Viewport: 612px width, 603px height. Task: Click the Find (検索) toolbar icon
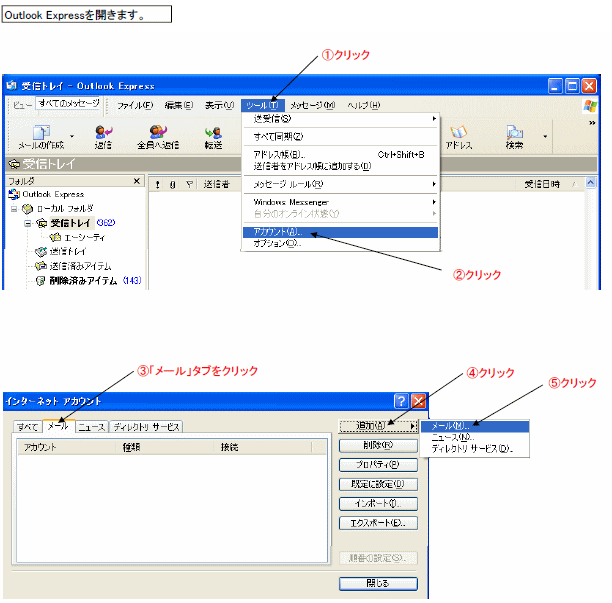[x=514, y=137]
